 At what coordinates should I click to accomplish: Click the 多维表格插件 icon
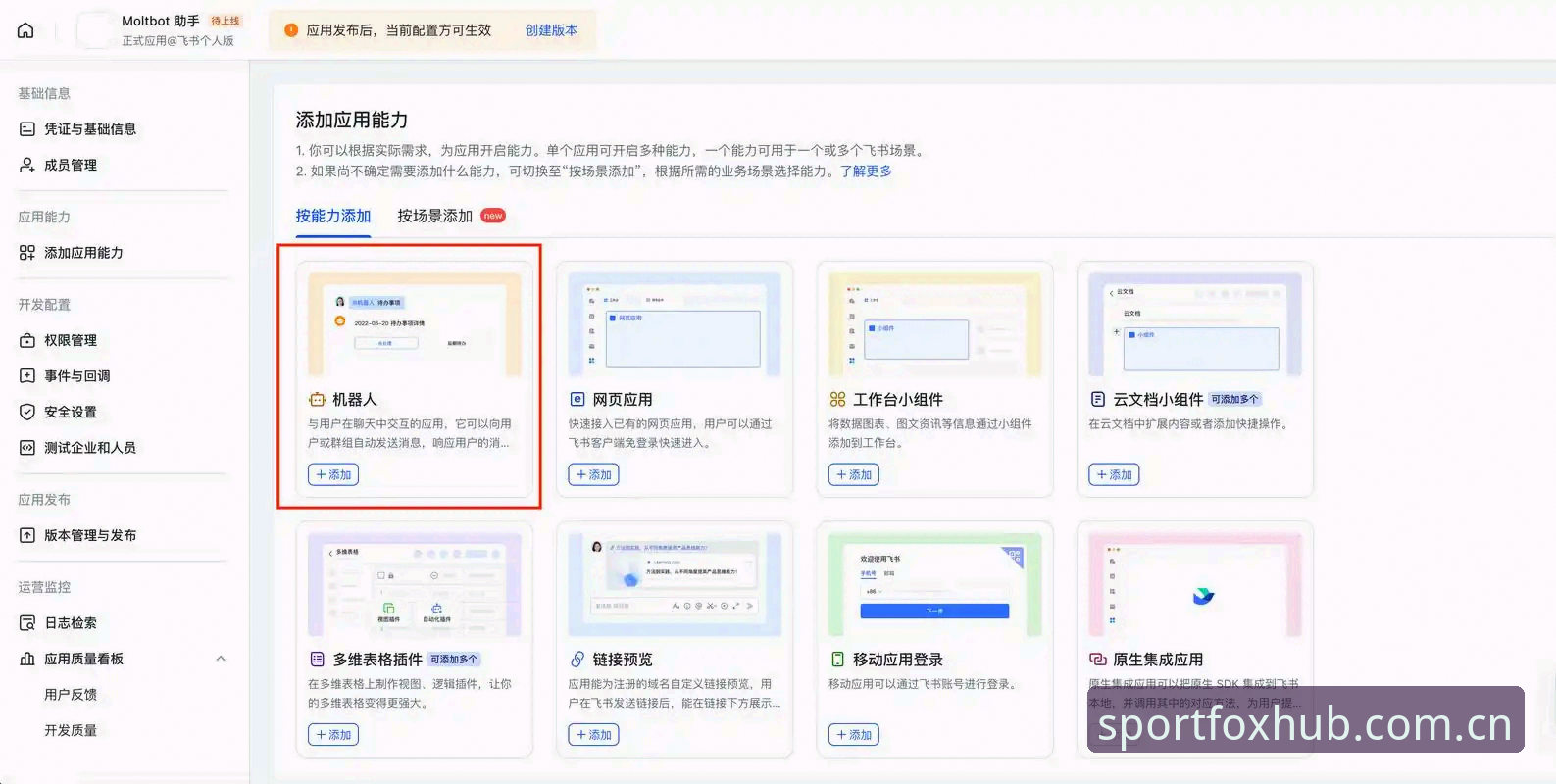click(317, 660)
